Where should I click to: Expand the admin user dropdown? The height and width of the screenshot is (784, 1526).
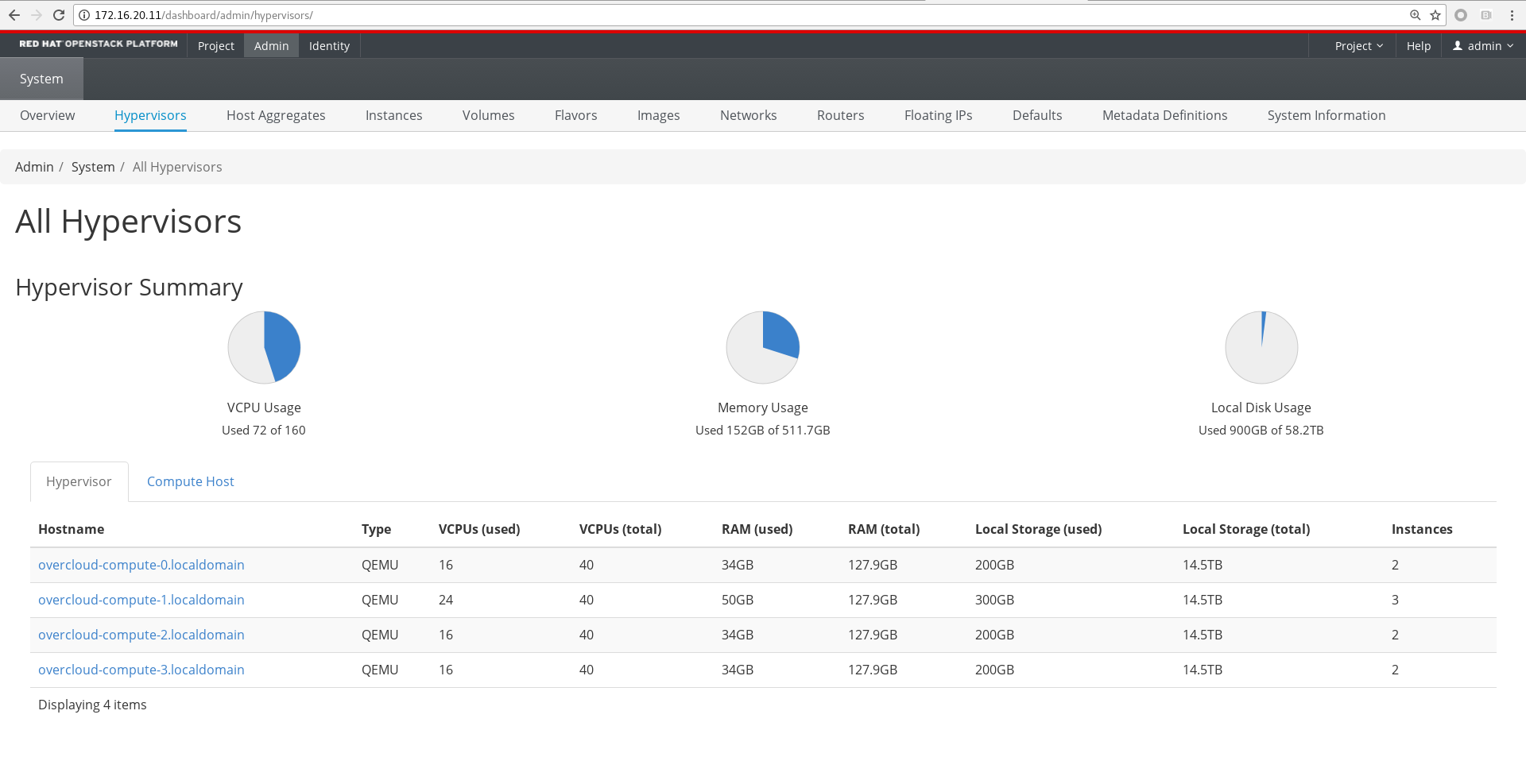click(x=1483, y=46)
